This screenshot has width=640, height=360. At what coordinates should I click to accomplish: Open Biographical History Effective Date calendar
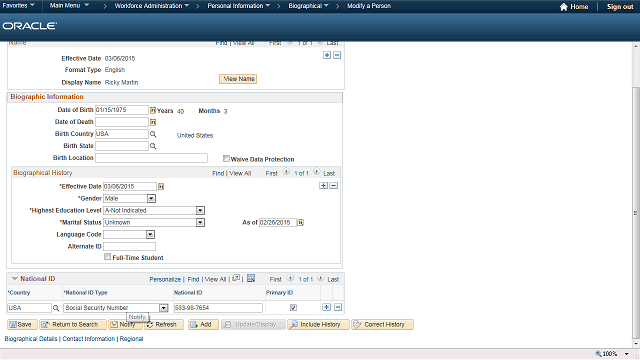(x=161, y=187)
